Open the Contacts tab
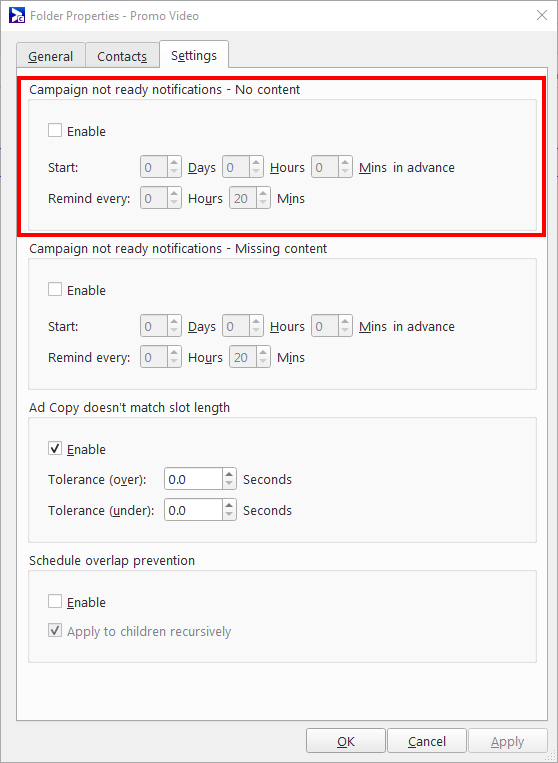This screenshot has height=763, width=558. pyautogui.click(x=122, y=56)
